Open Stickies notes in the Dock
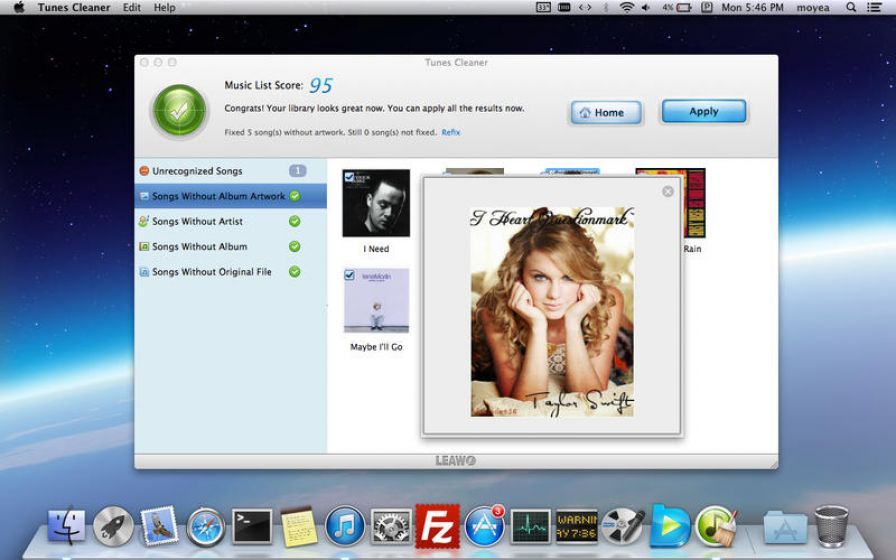 coord(299,526)
